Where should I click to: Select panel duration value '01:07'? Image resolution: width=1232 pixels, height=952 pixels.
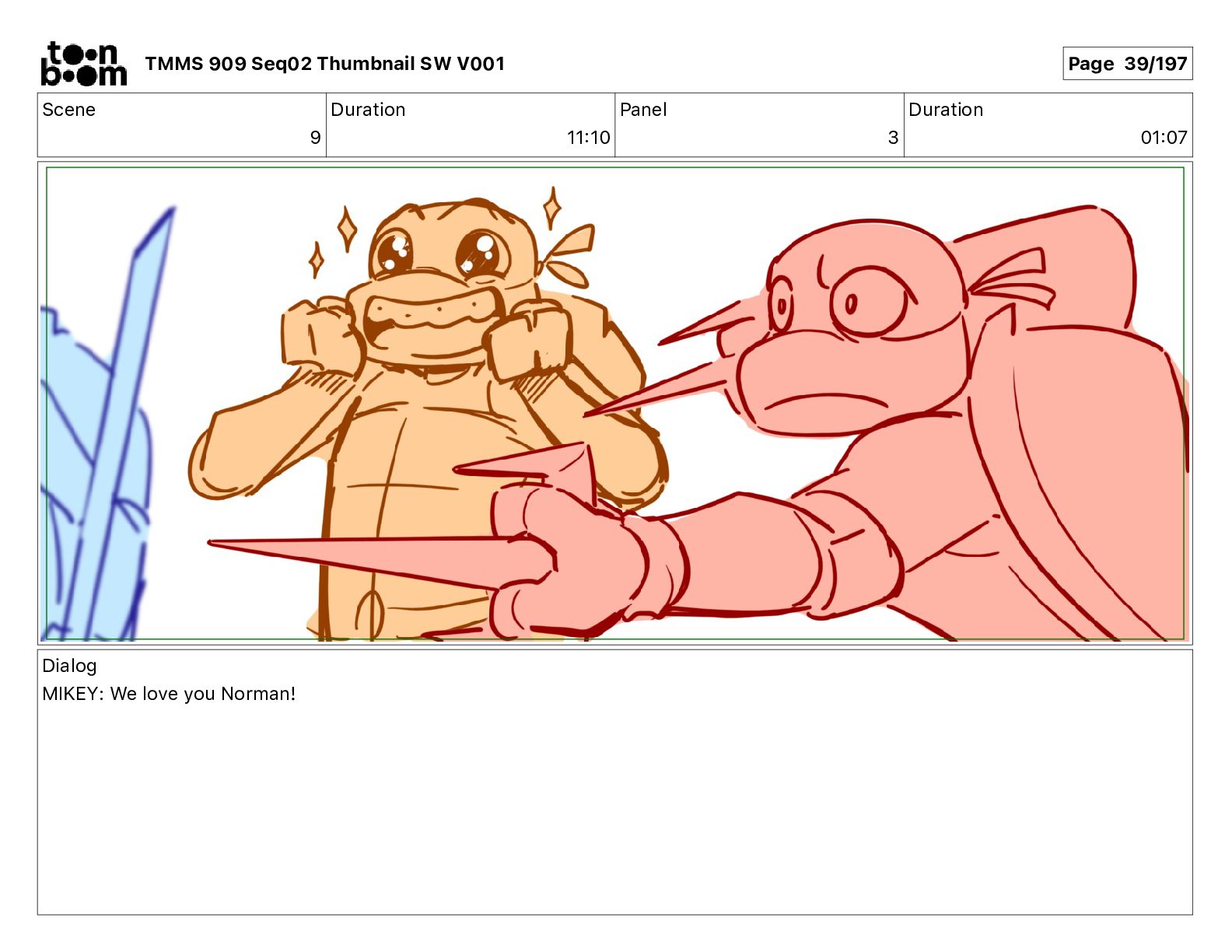tap(1164, 138)
